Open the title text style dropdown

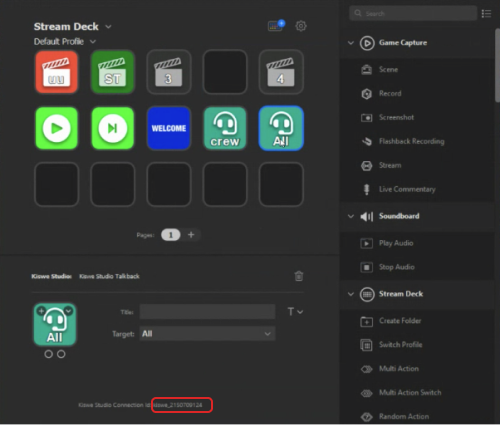[295, 312]
